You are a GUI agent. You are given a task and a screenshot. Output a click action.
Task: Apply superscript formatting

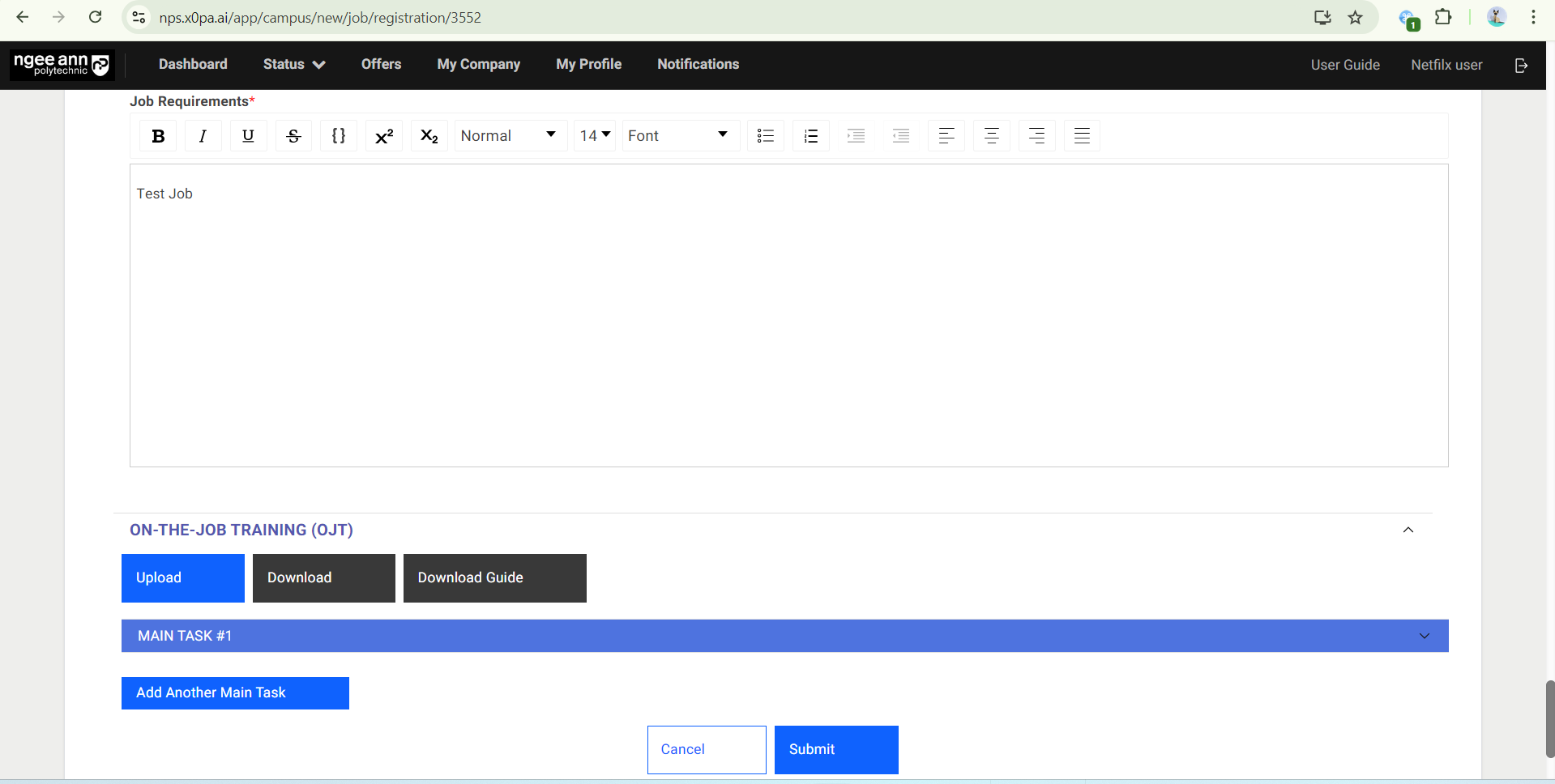click(x=384, y=136)
